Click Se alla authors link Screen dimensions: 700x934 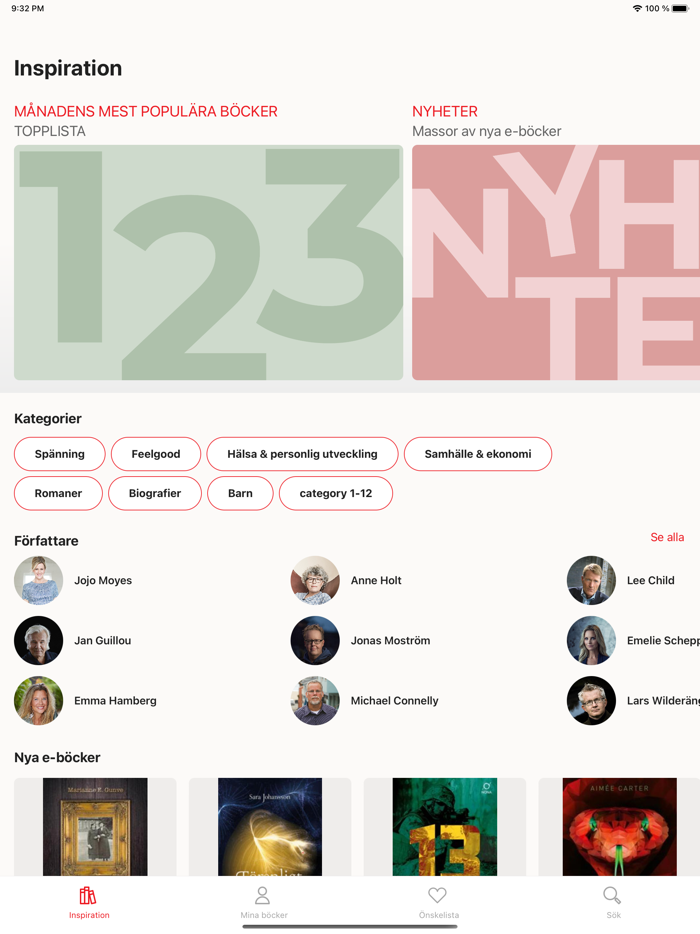(667, 537)
